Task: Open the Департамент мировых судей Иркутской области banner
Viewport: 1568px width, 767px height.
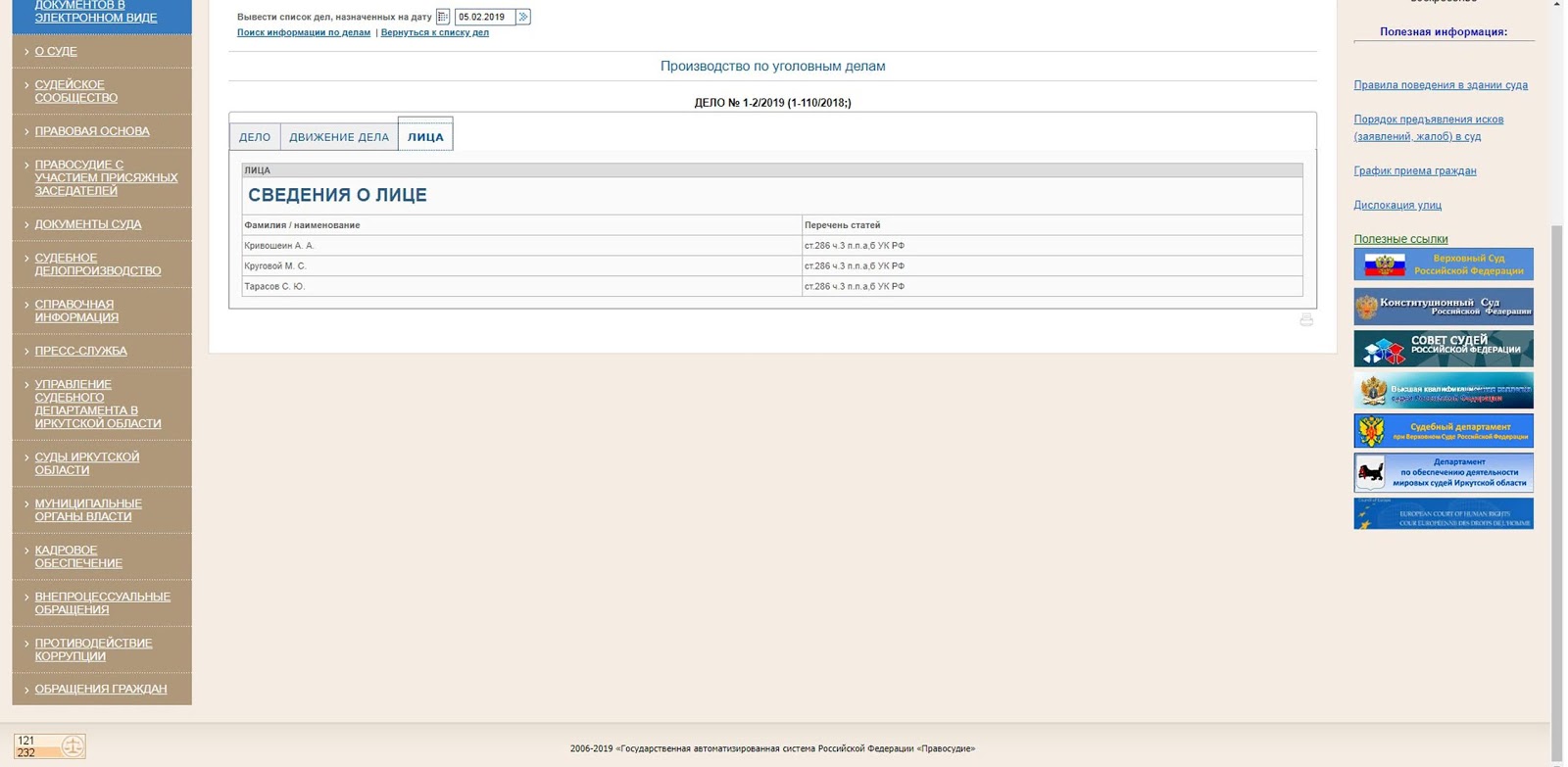Action: tap(1444, 472)
